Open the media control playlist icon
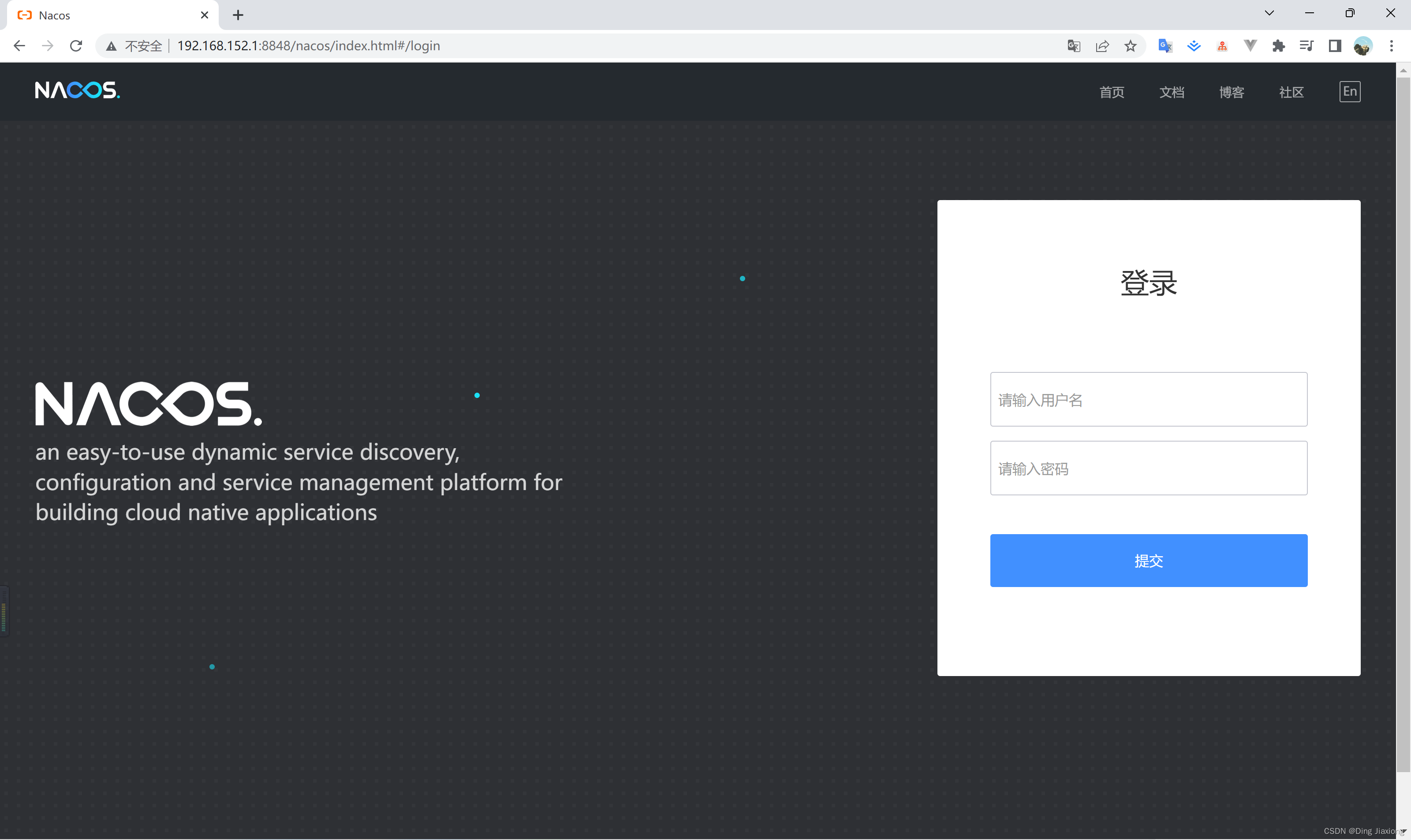The image size is (1411, 840). tap(1307, 46)
